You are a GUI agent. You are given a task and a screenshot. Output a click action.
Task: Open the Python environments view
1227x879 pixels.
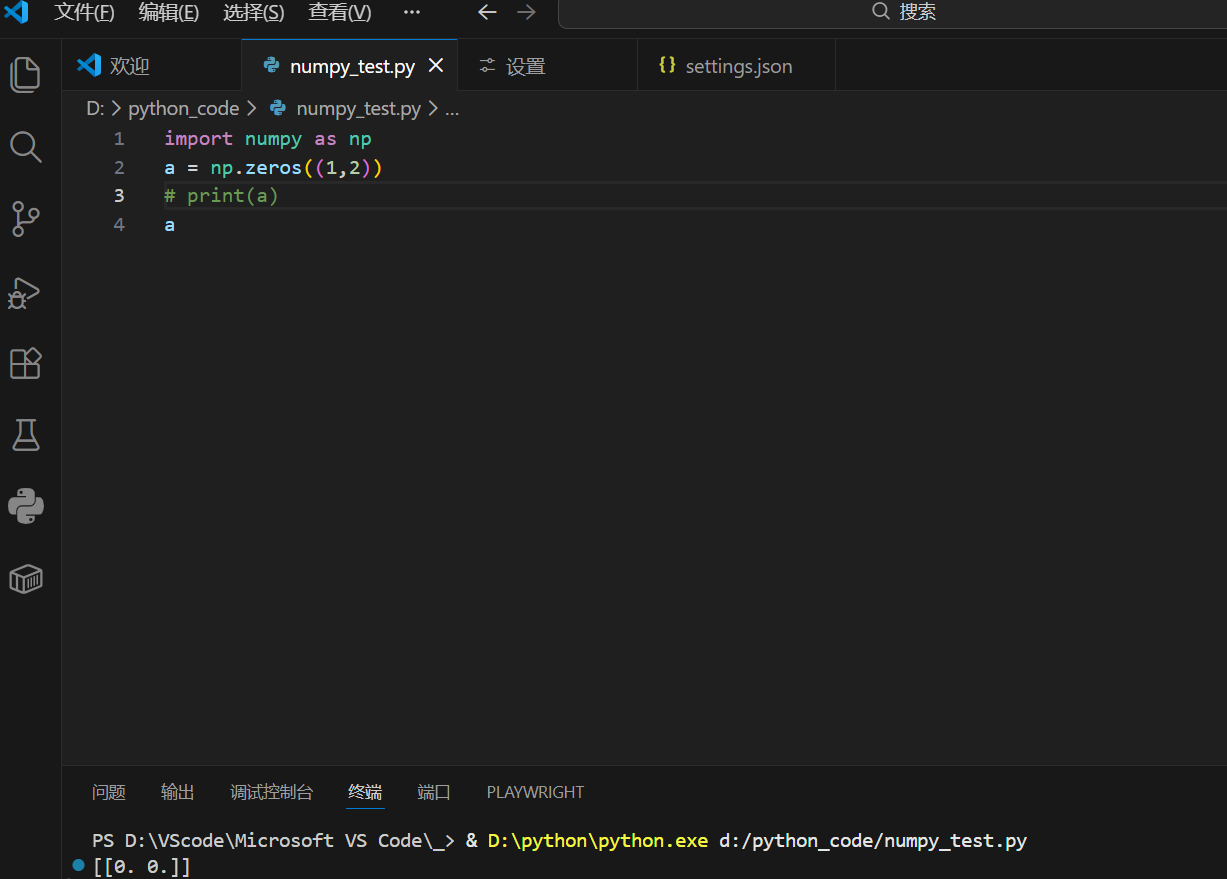click(x=26, y=507)
